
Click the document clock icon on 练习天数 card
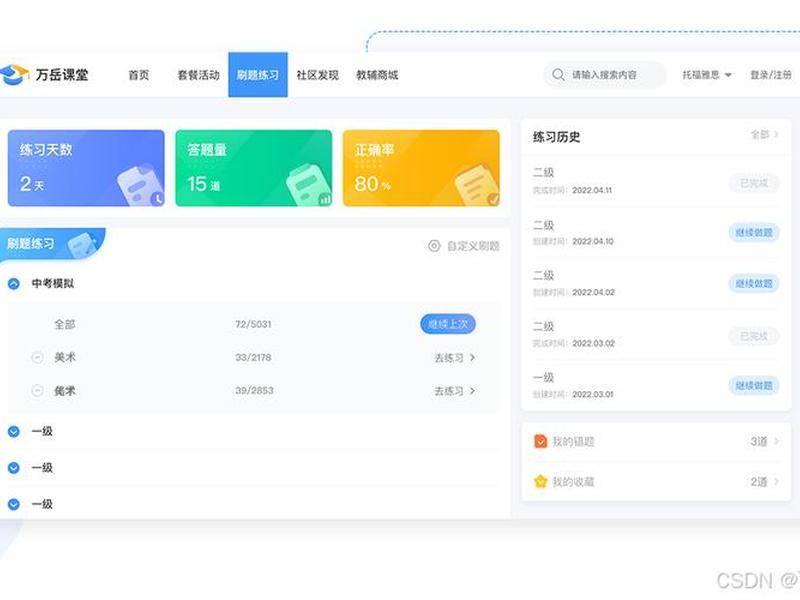[x=140, y=185]
